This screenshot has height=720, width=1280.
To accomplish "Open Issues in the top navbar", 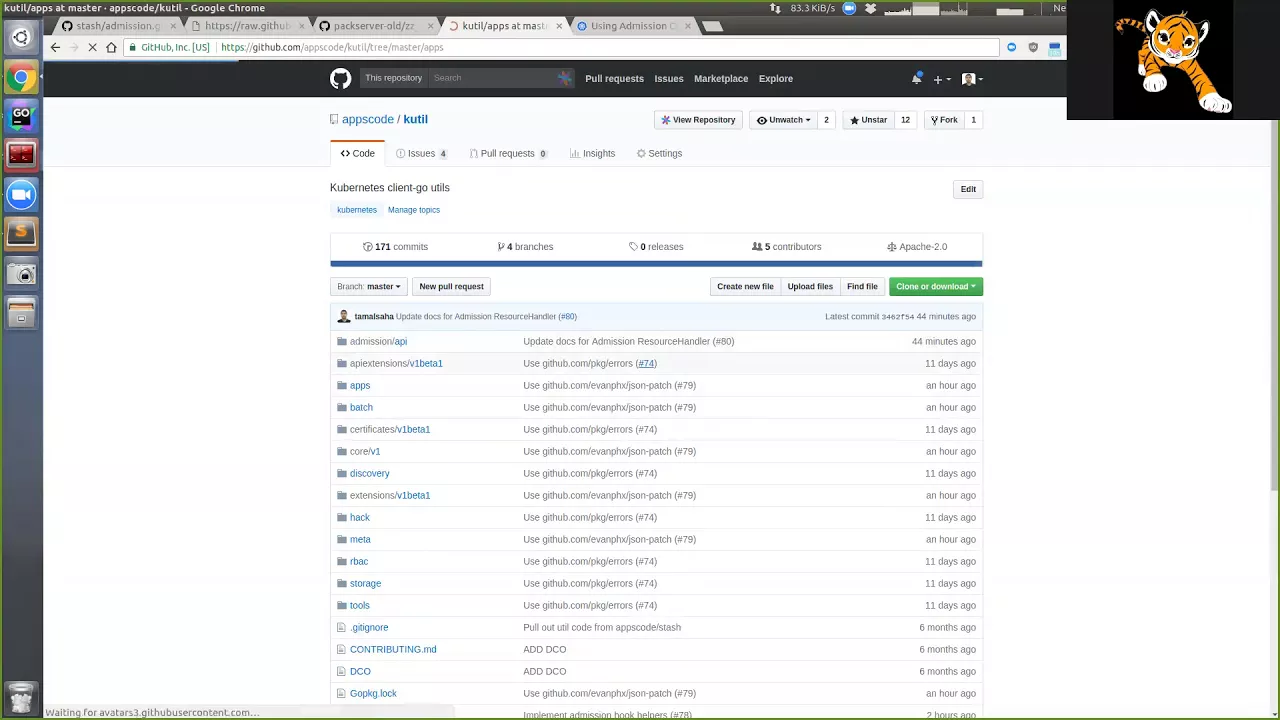I will point(669,78).
